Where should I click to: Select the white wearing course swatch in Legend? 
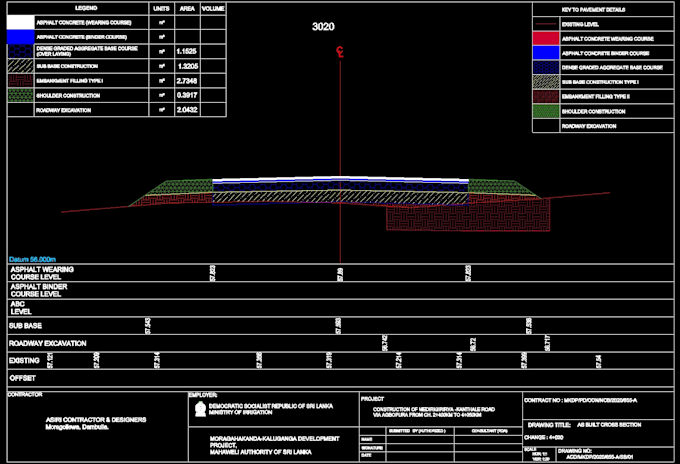(x=20, y=20)
